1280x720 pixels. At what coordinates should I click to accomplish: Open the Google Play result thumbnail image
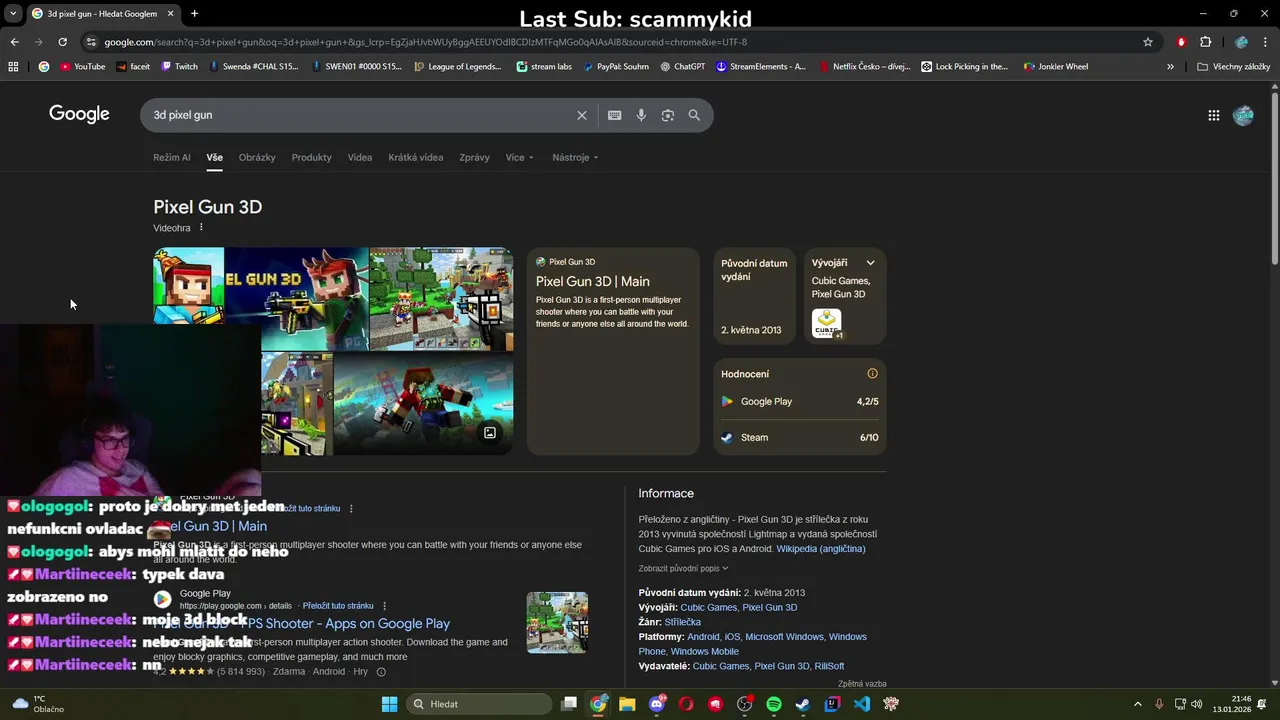[557, 622]
